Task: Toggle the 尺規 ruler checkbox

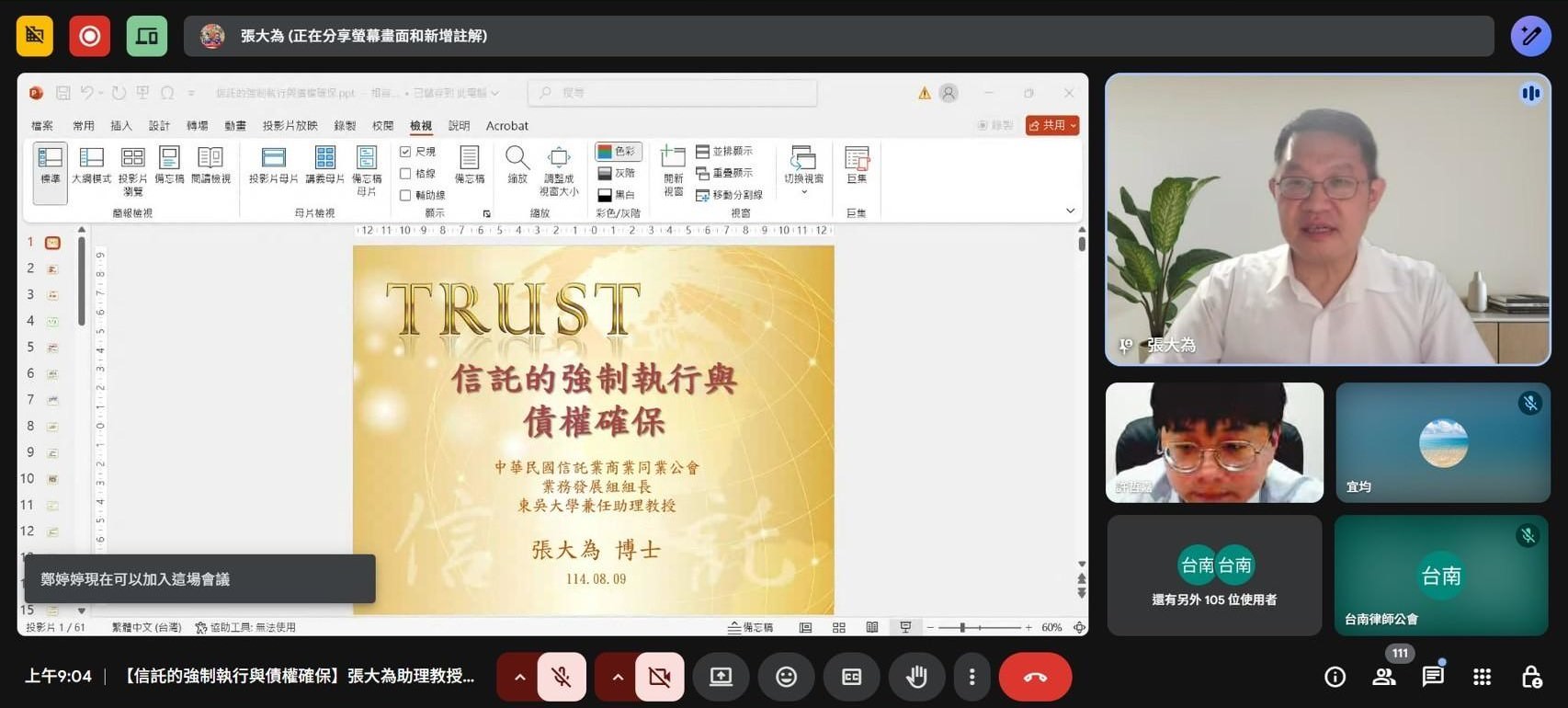Action: (405, 152)
